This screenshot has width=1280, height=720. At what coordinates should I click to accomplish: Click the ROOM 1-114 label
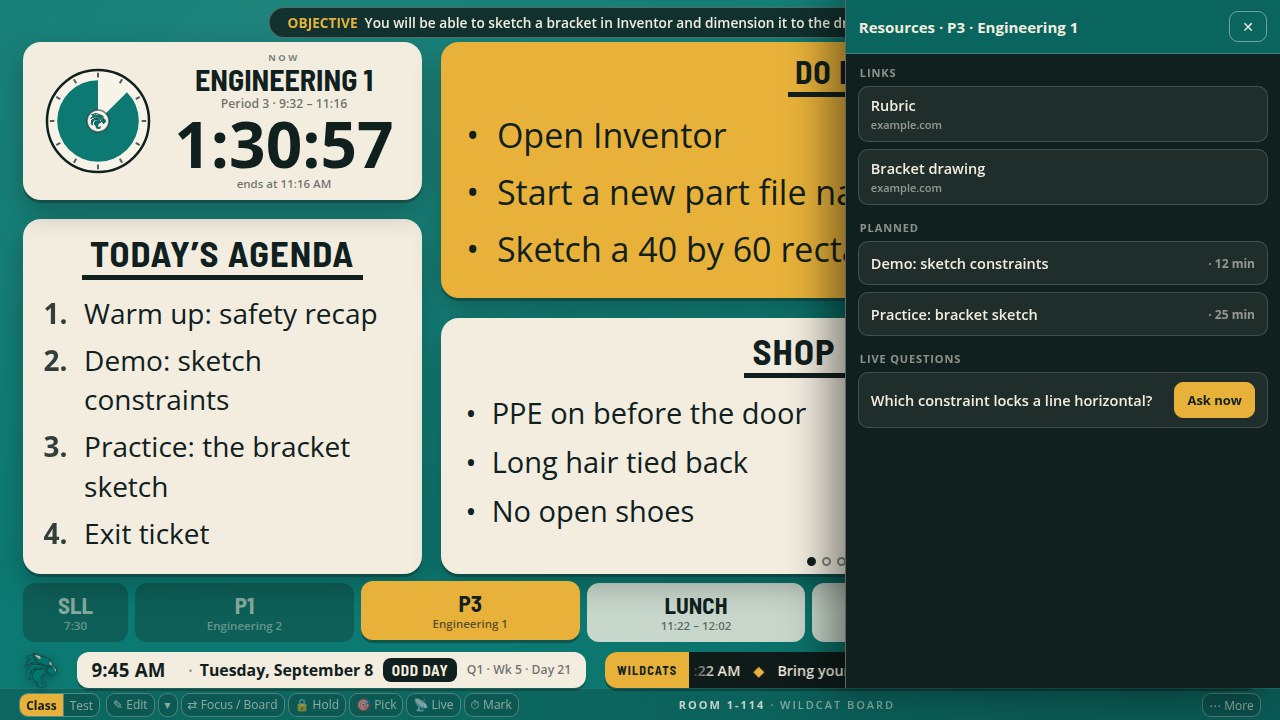(x=721, y=705)
